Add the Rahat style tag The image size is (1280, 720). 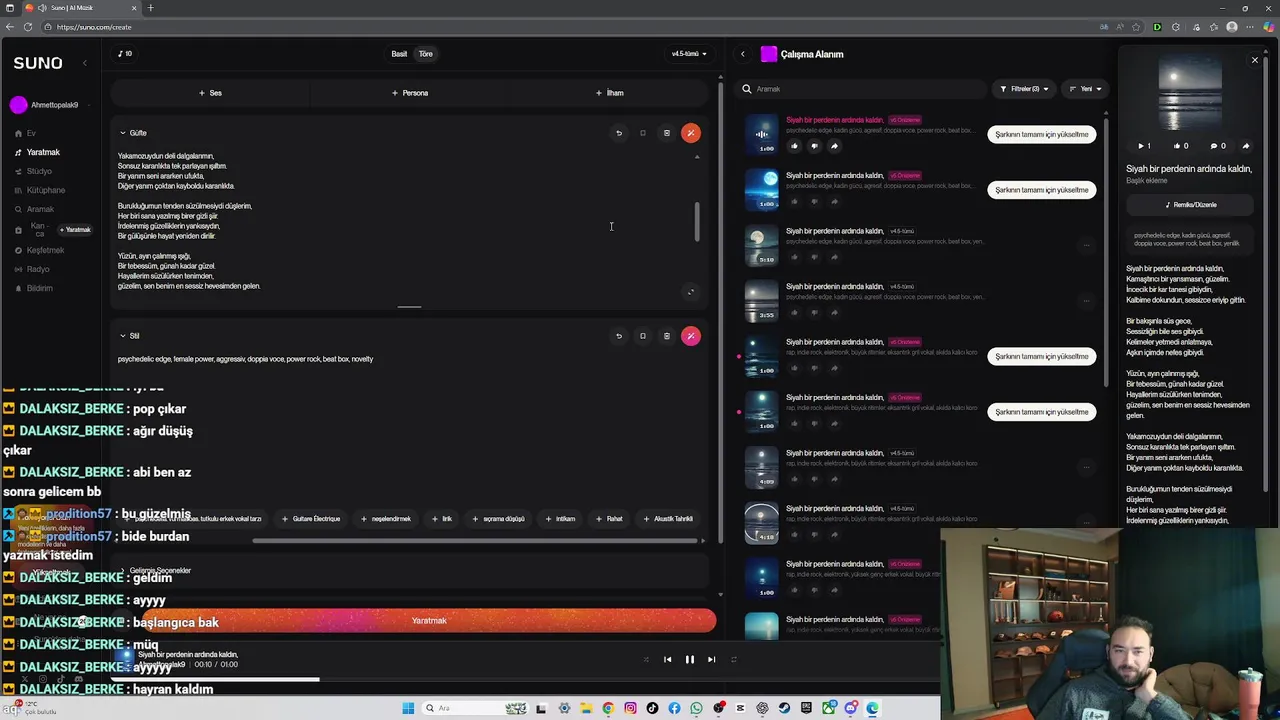(609, 519)
